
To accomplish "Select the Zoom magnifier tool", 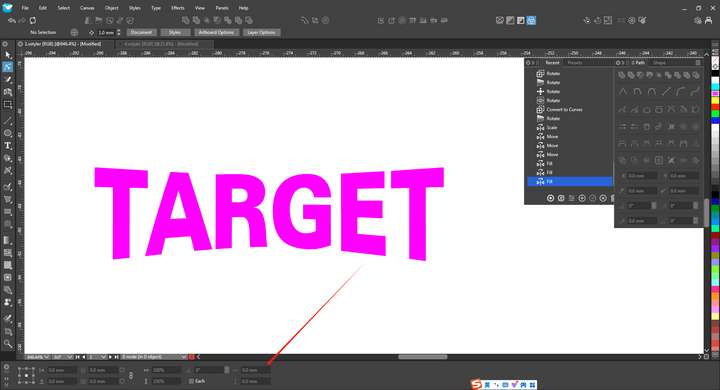I will click(8, 344).
